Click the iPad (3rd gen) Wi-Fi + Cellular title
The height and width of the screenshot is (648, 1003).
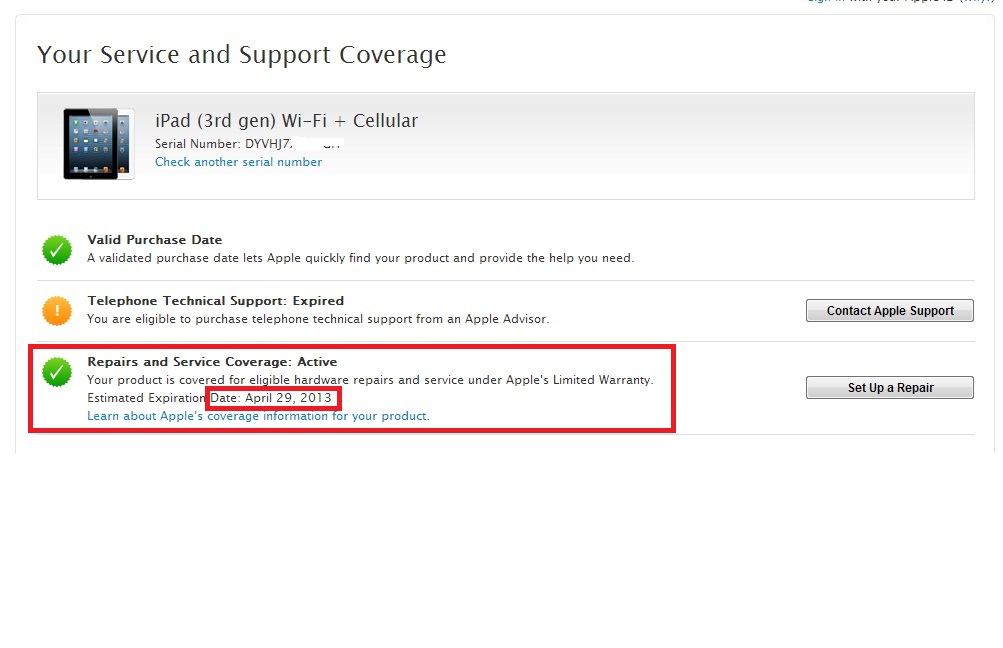point(286,121)
